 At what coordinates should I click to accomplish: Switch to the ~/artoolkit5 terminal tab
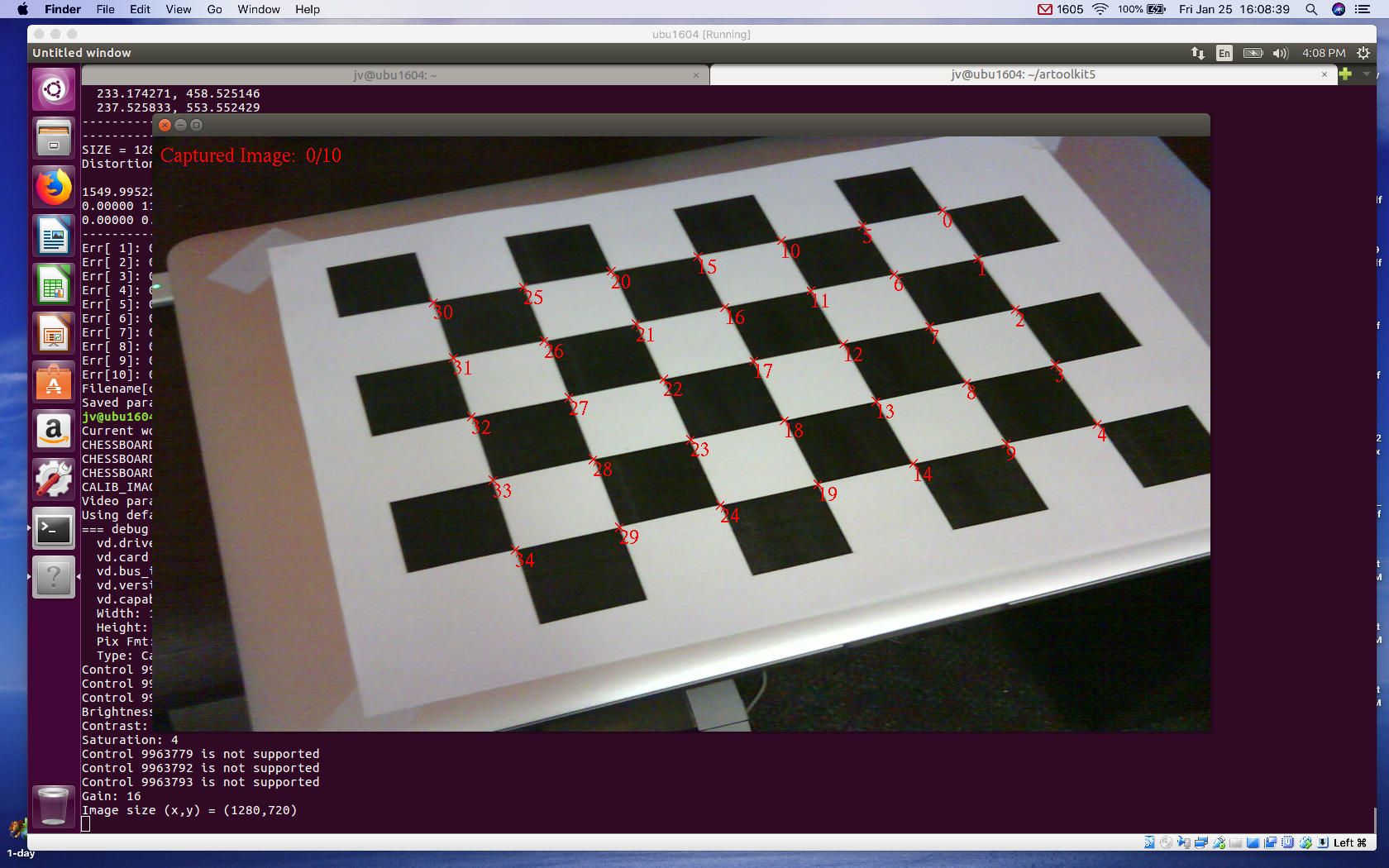[x=1023, y=74]
